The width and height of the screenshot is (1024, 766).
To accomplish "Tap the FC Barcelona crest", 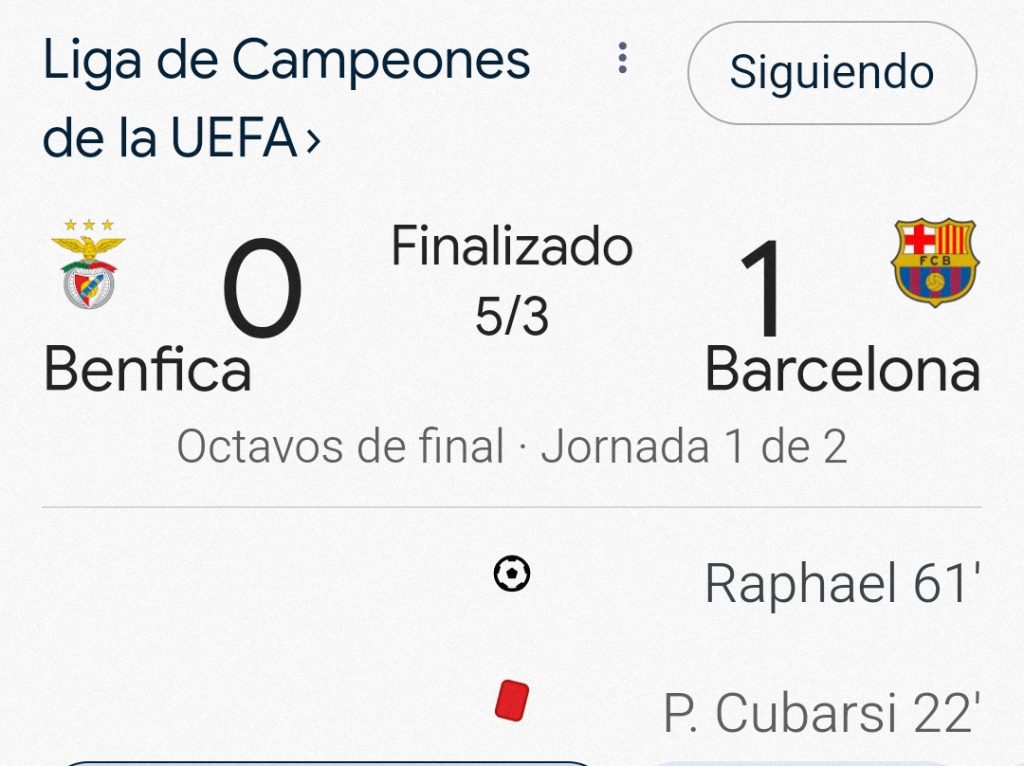I will click(934, 263).
